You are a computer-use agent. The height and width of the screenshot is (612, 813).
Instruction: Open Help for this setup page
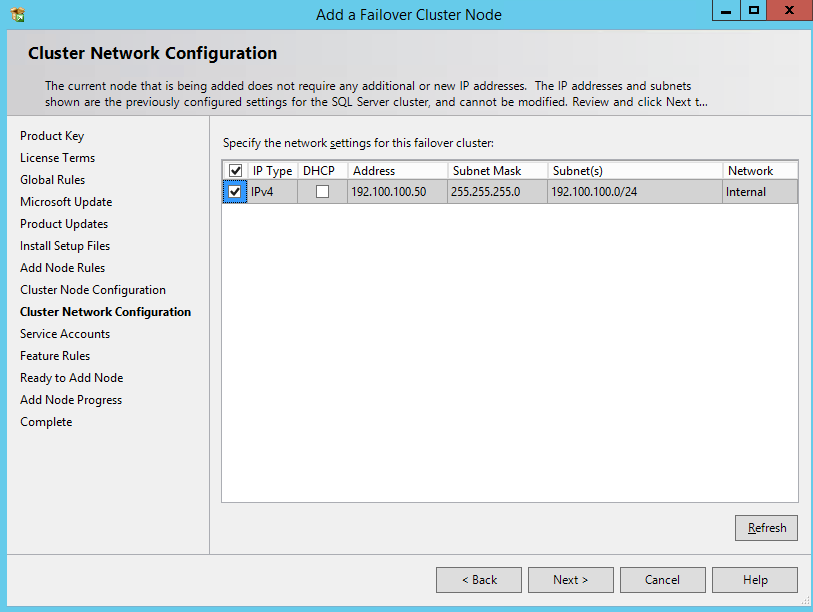coord(755,580)
